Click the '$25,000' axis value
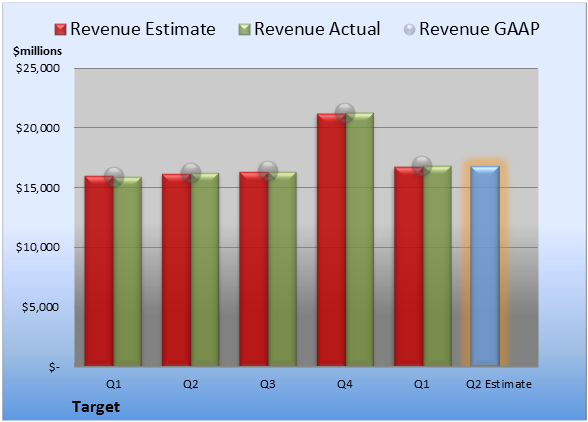 click(x=38, y=68)
